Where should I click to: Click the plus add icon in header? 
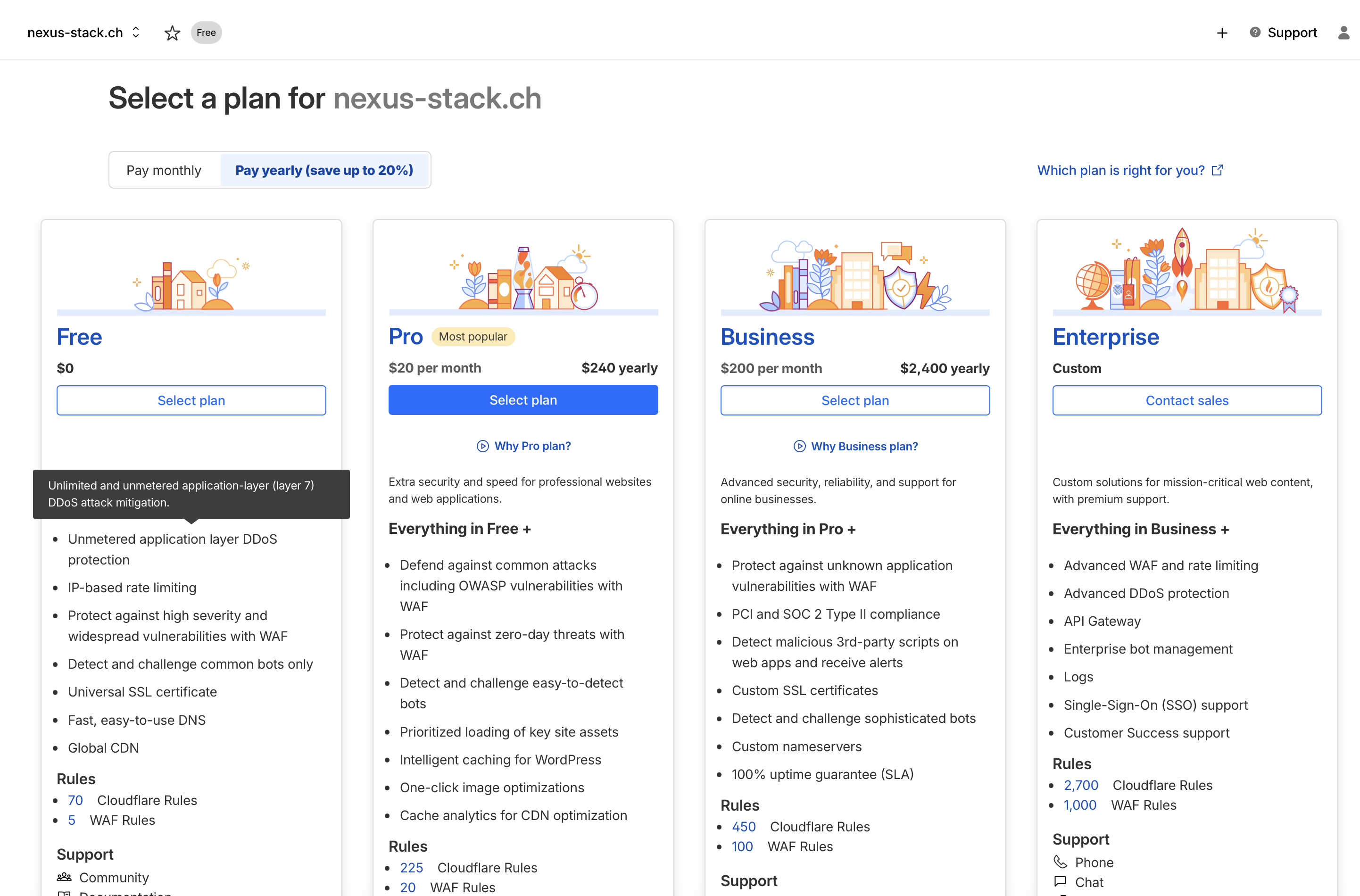tap(1222, 33)
